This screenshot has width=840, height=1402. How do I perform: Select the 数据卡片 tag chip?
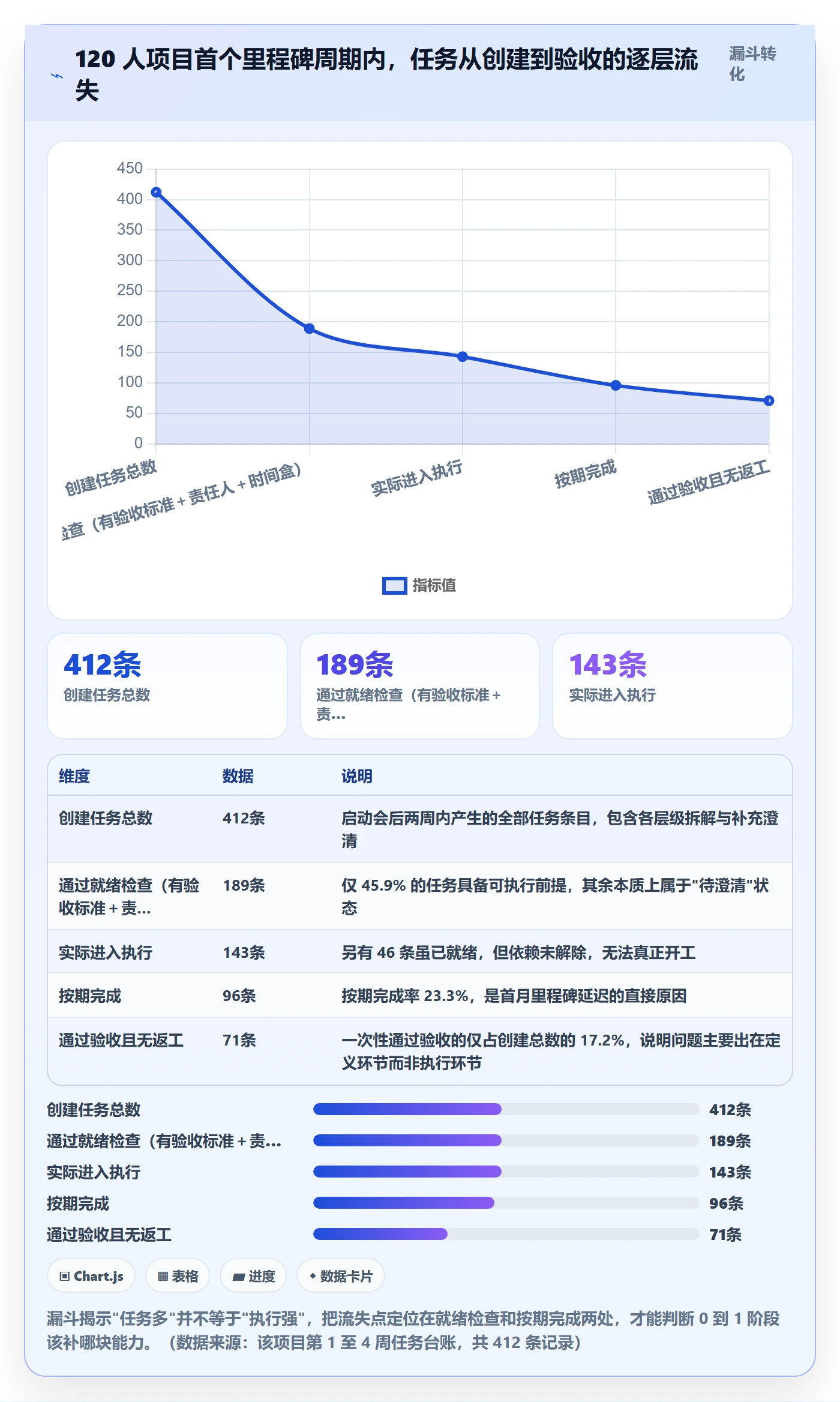point(340,1277)
